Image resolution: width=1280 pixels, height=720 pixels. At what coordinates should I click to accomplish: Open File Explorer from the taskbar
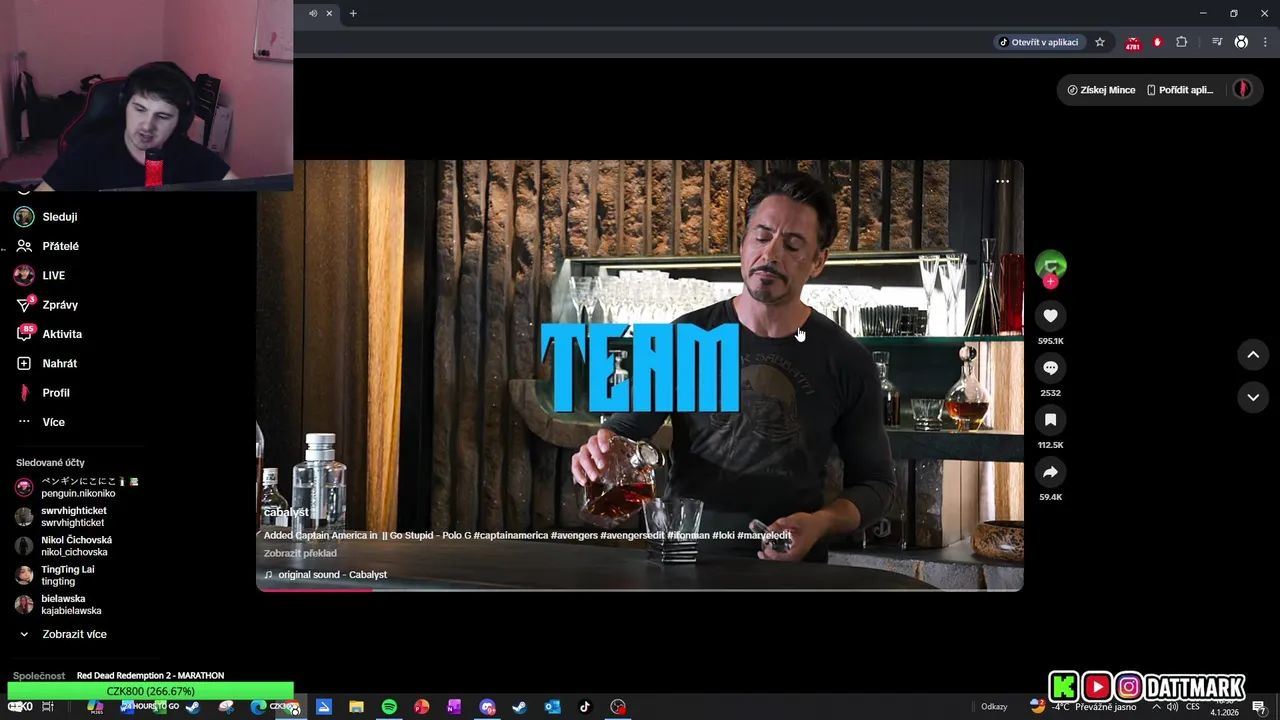point(356,707)
